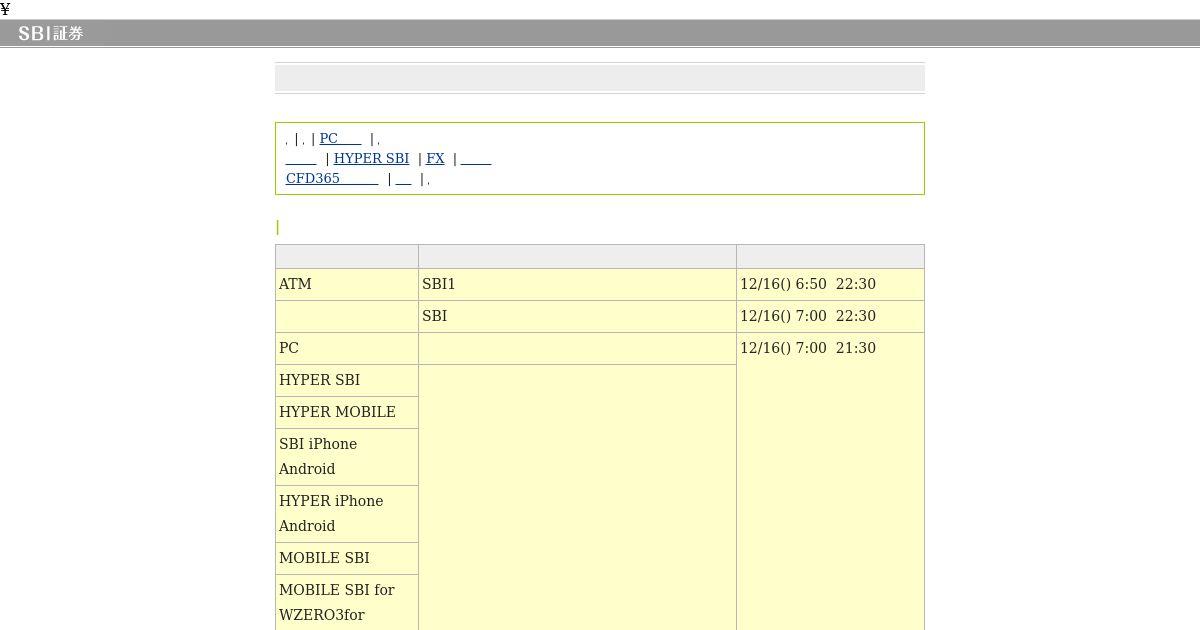Select the HYPER SBI table row label
The height and width of the screenshot is (630, 1200).
click(347, 380)
